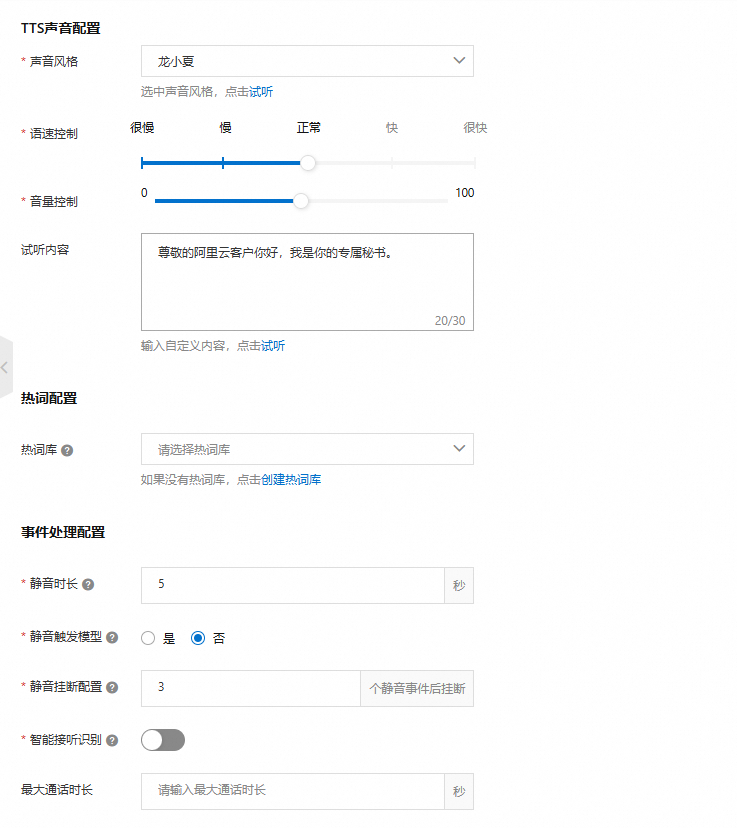Focus the 静音时长 input field
The height and width of the screenshot is (828, 737).
[292, 585]
